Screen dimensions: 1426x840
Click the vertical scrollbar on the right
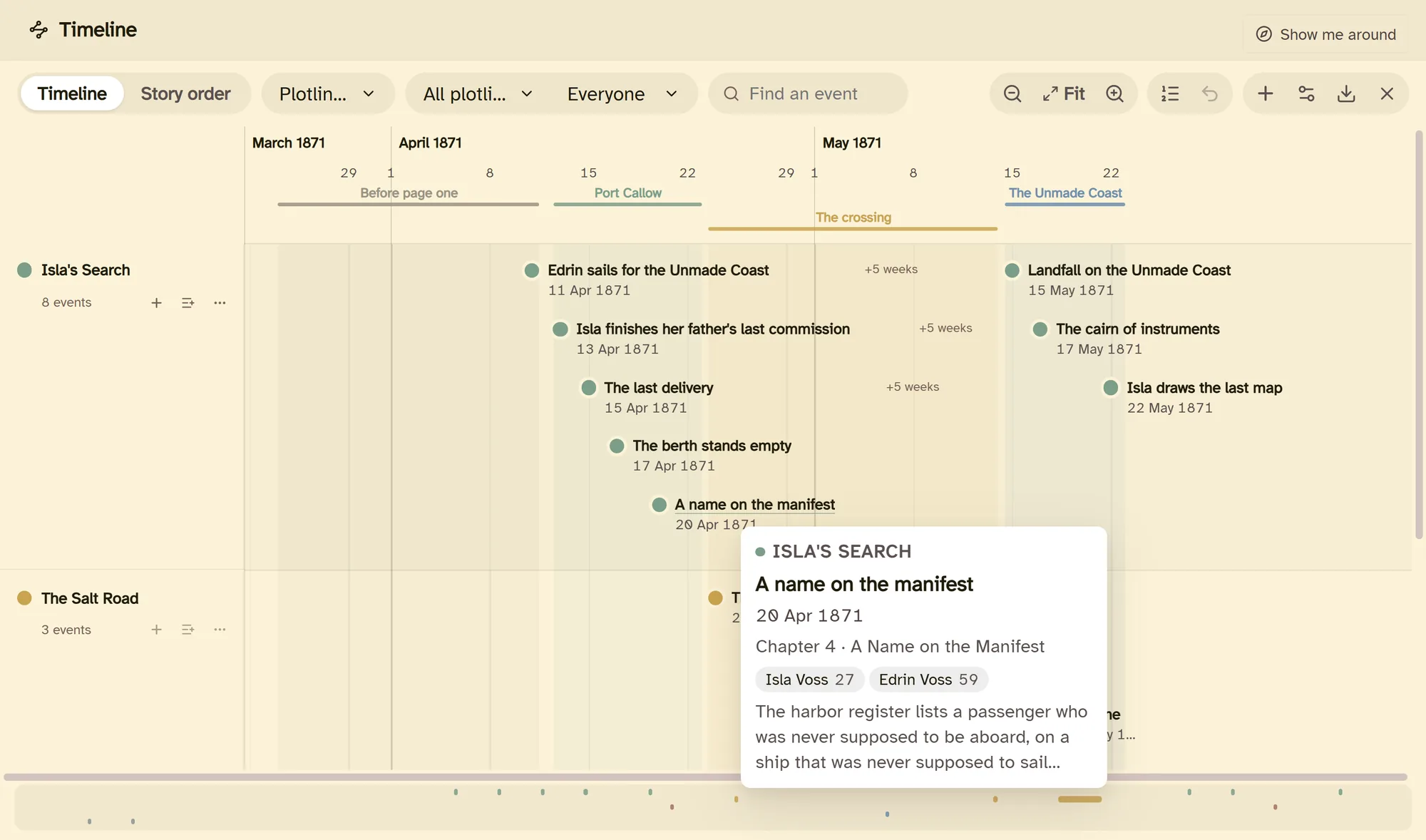(x=1419, y=335)
